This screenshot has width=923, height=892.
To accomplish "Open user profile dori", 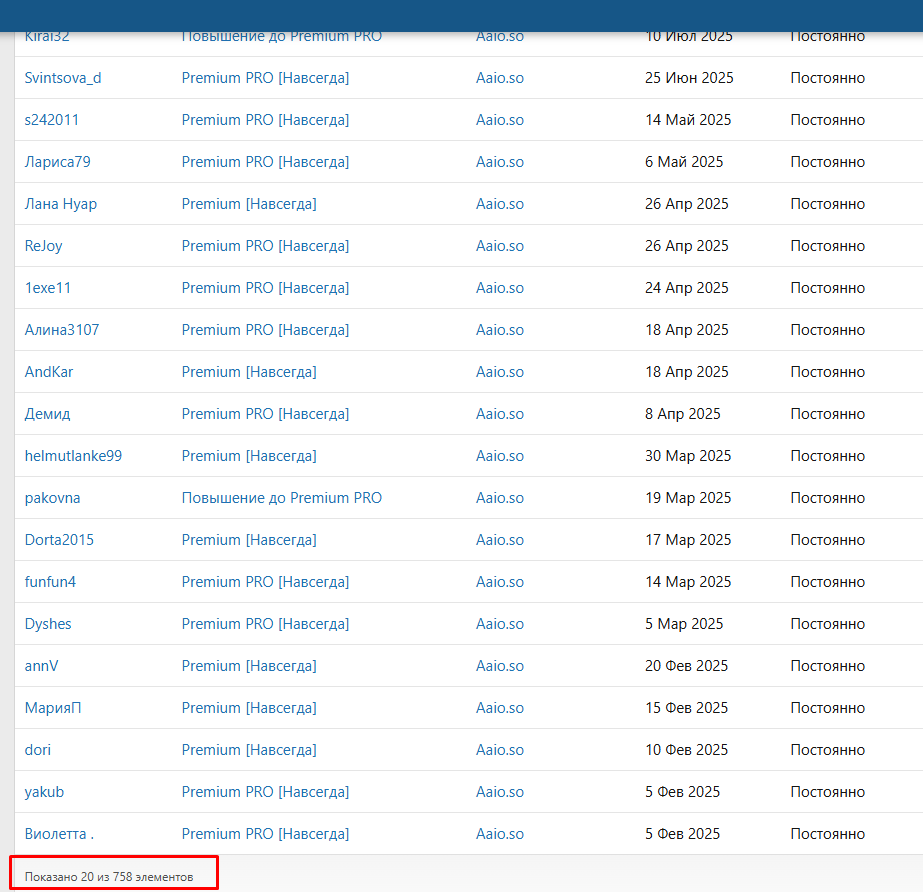I will tap(38, 750).
